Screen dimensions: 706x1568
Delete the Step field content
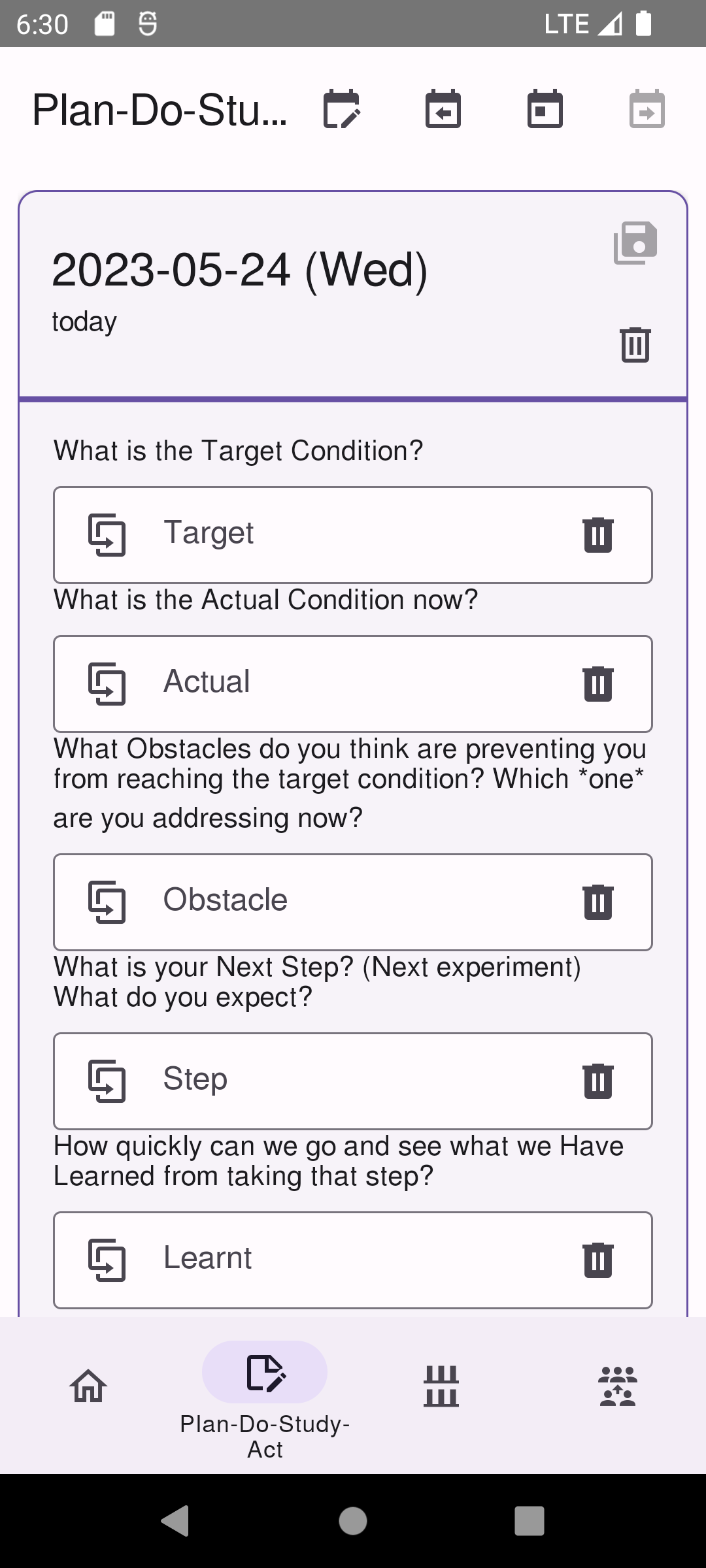point(597,1081)
